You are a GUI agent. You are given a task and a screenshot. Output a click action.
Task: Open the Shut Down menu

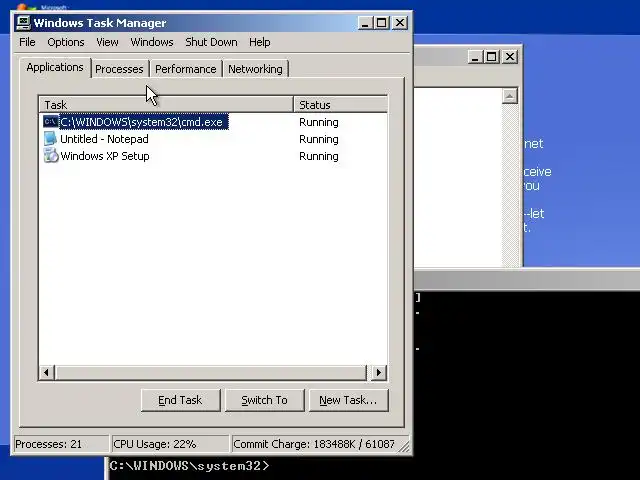[x=211, y=42]
